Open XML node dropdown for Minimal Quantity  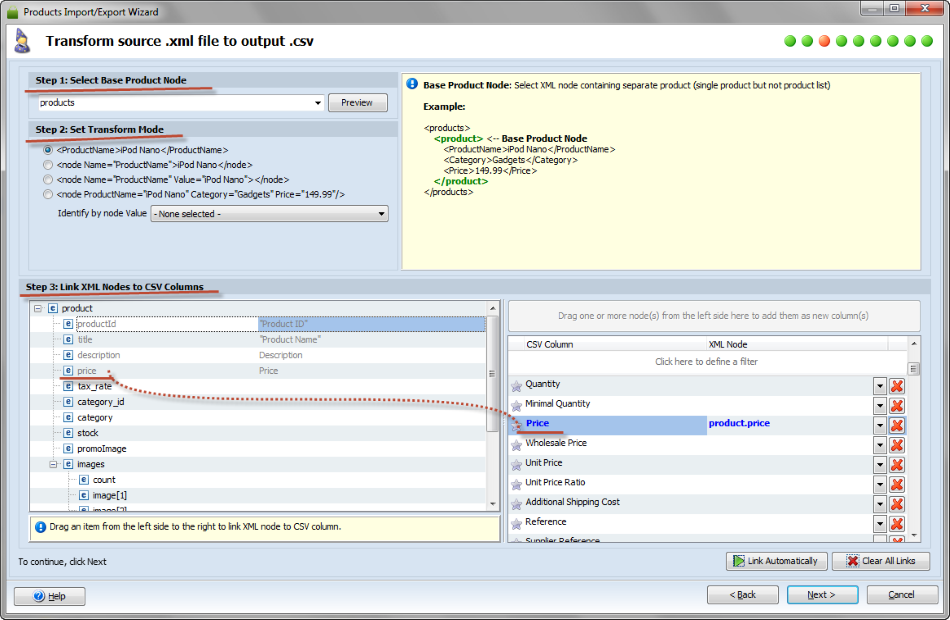click(x=880, y=405)
